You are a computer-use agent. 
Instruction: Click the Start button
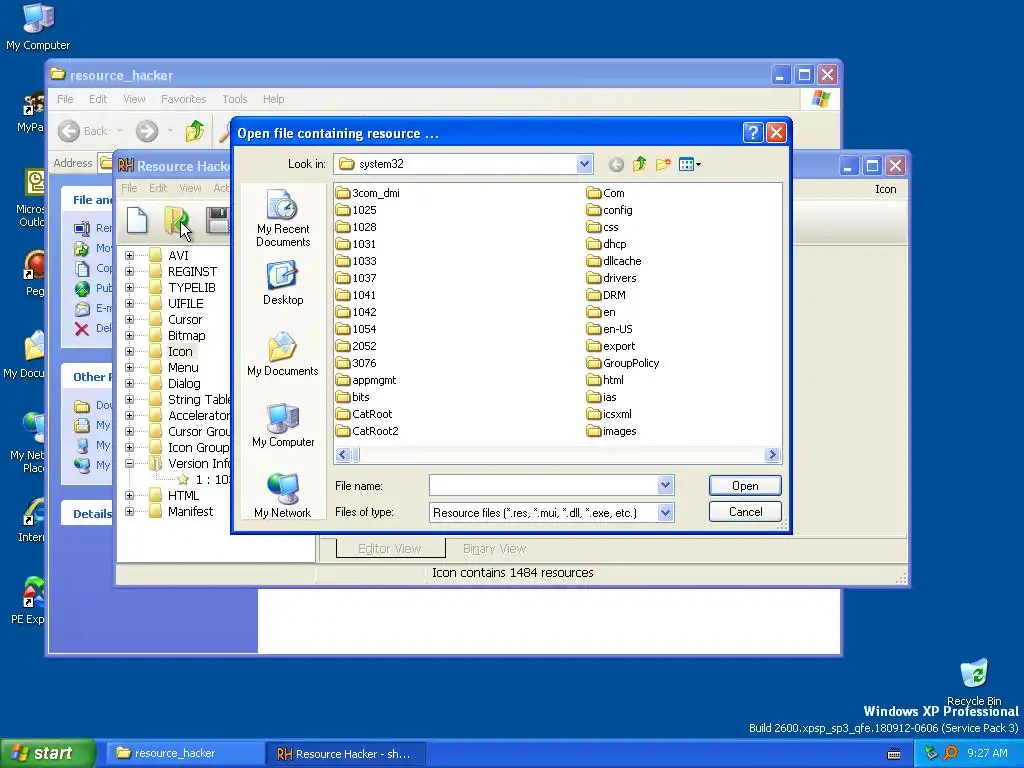47,753
